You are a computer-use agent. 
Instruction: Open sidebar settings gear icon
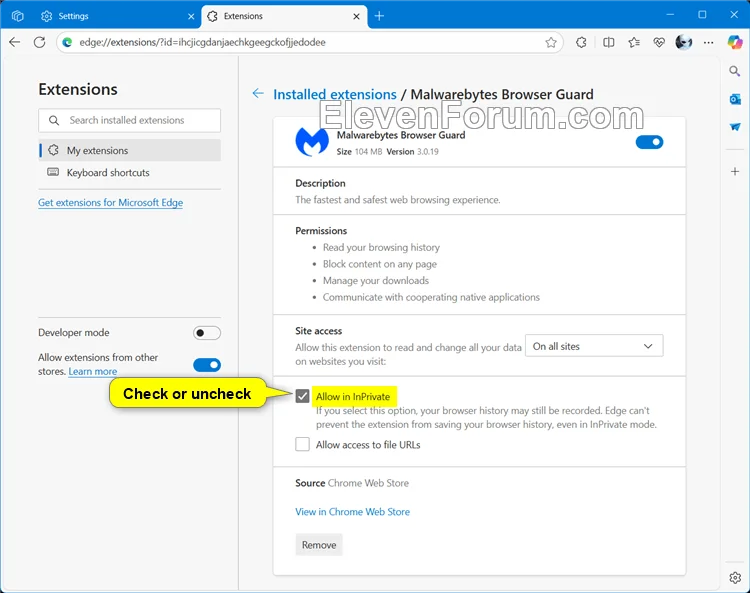[x=735, y=578]
